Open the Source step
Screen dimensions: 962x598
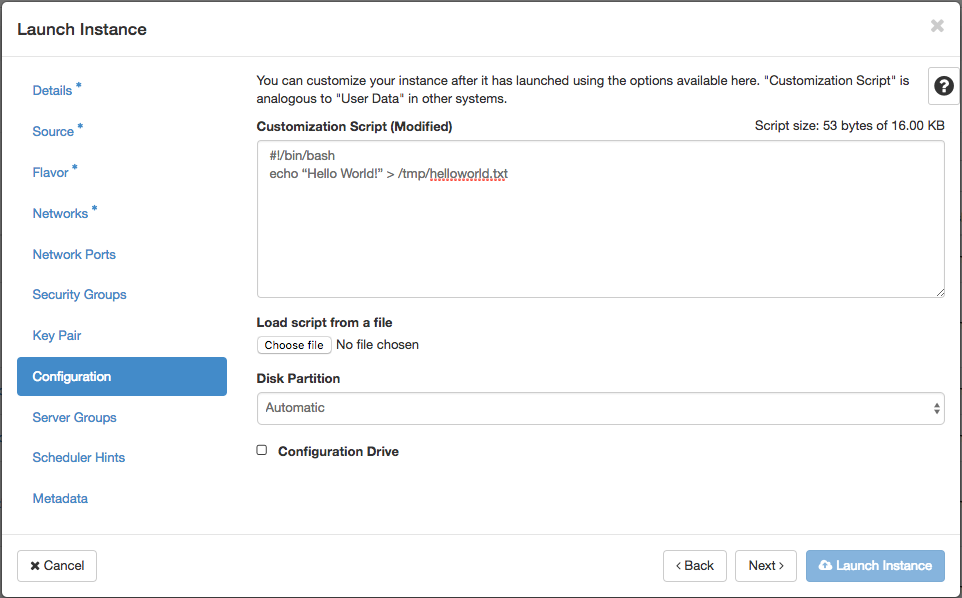53,131
